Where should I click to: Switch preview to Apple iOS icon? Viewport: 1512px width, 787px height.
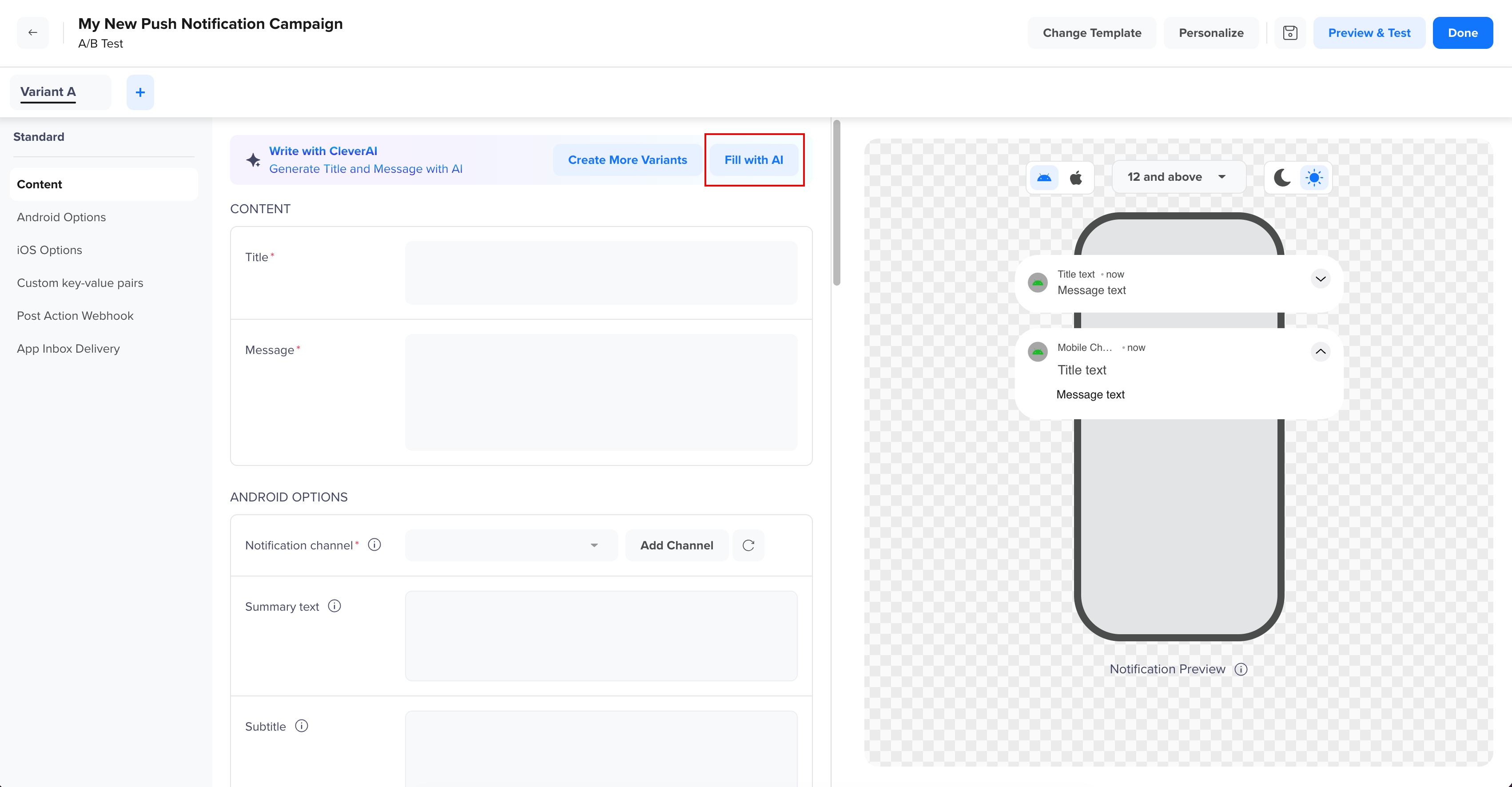coord(1076,177)
